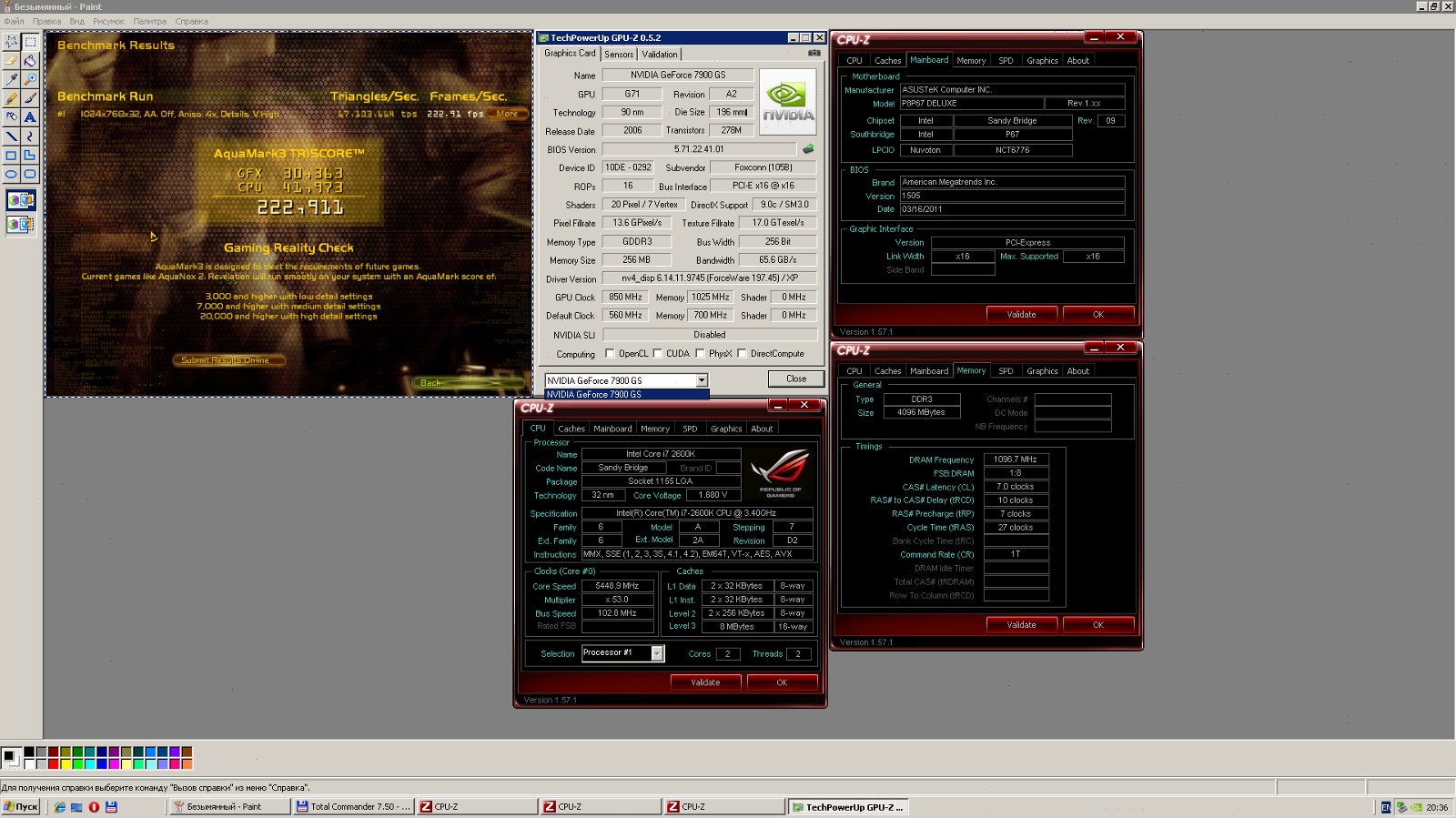Launch Opera from the quick launch bar
Viewport: 1456px width, 818px height.
[94, 807]
